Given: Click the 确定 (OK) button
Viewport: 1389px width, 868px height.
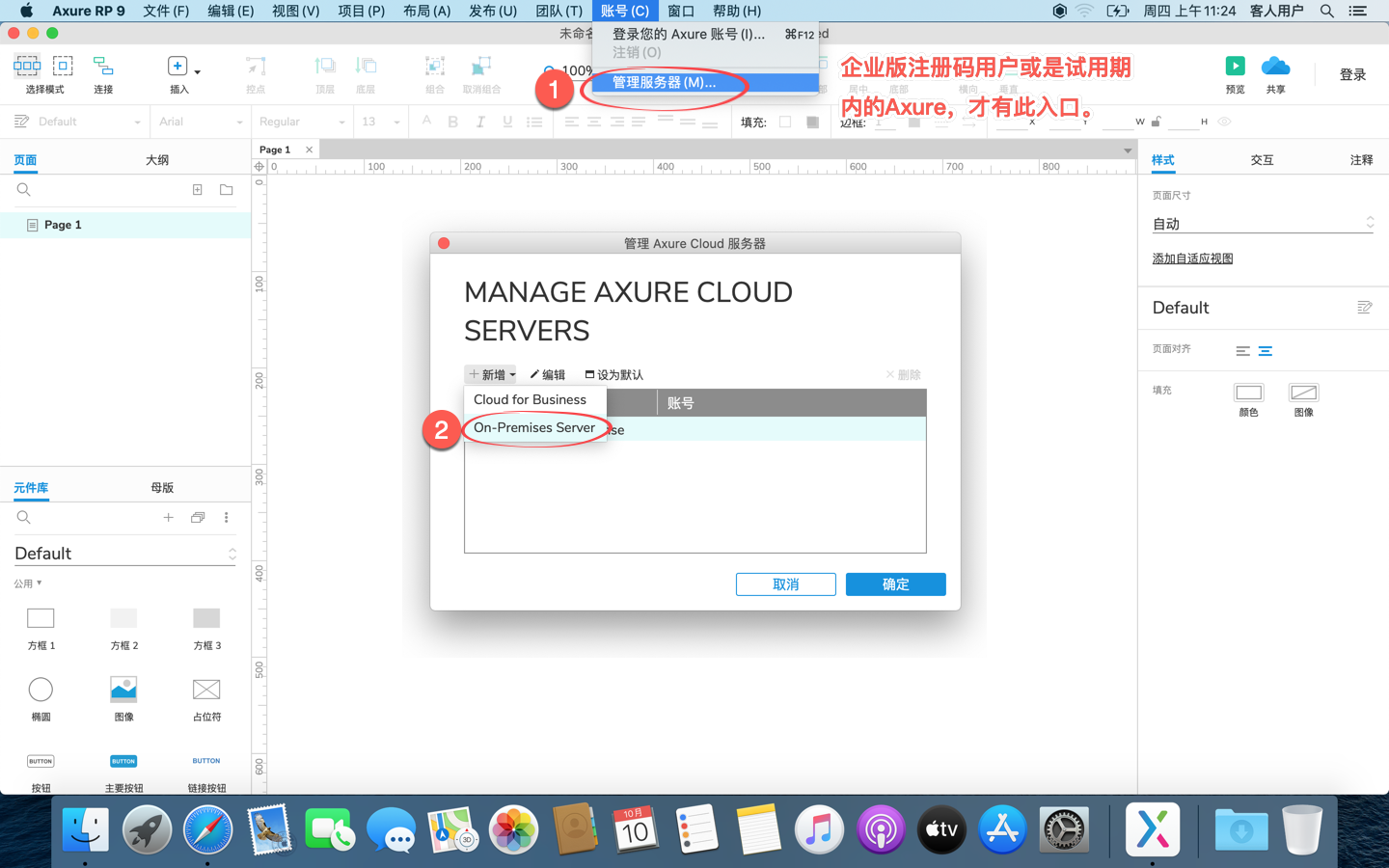Looking at the screenshot, I should [895, 584].
